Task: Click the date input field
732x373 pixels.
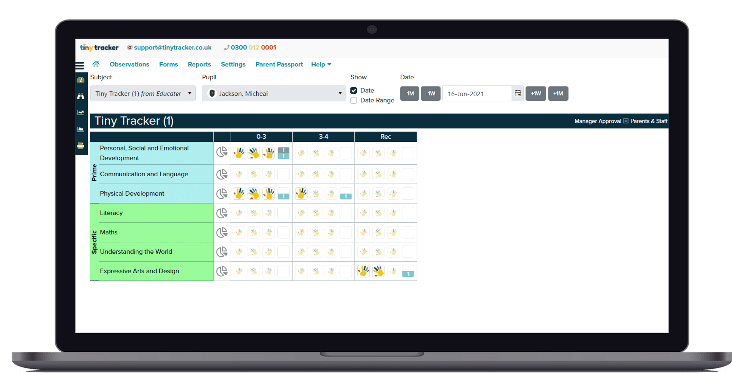Action: click(x=477, y=93)
